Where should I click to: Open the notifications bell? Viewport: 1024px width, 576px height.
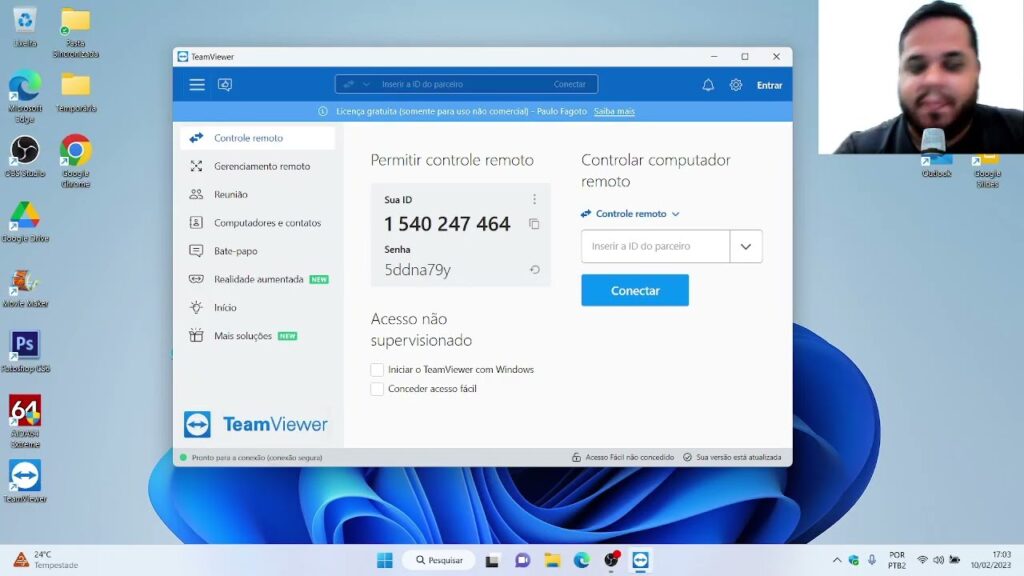point(708,85)
